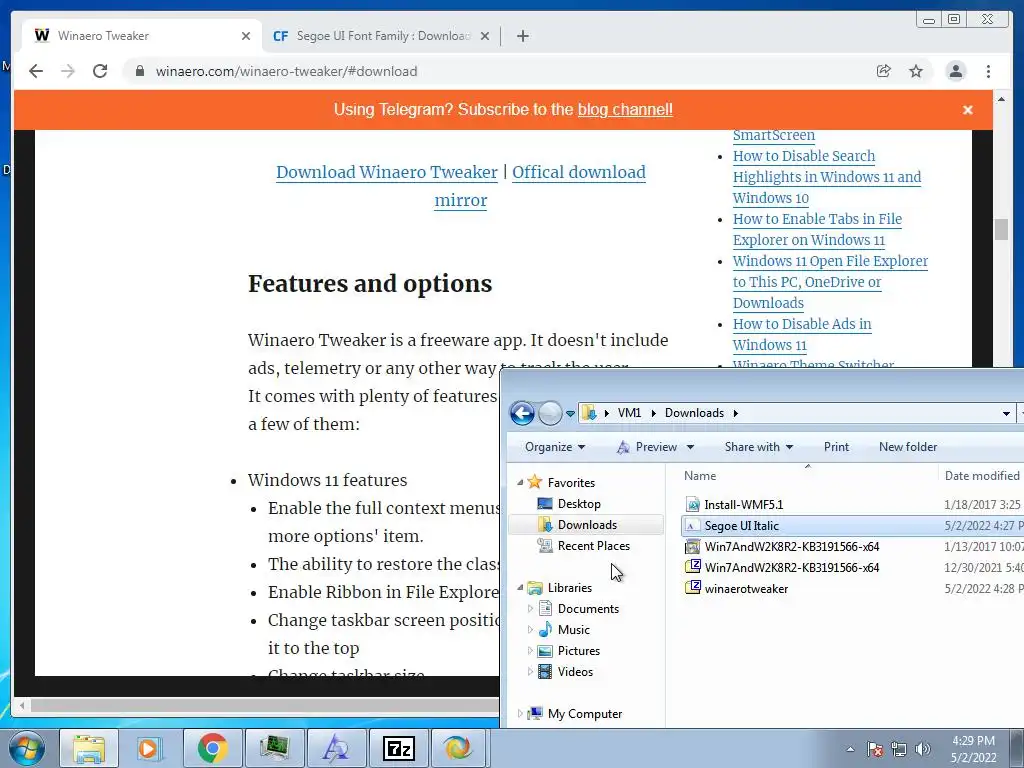Click the address bar URL
The height and width of the screenshot is (768, 1024).
pos(286,71)
